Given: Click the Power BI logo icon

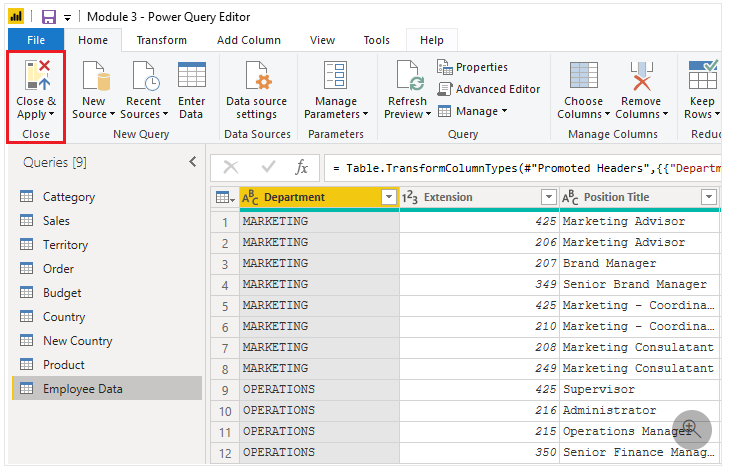Looking at the screenshot, I should click(16, 17).
